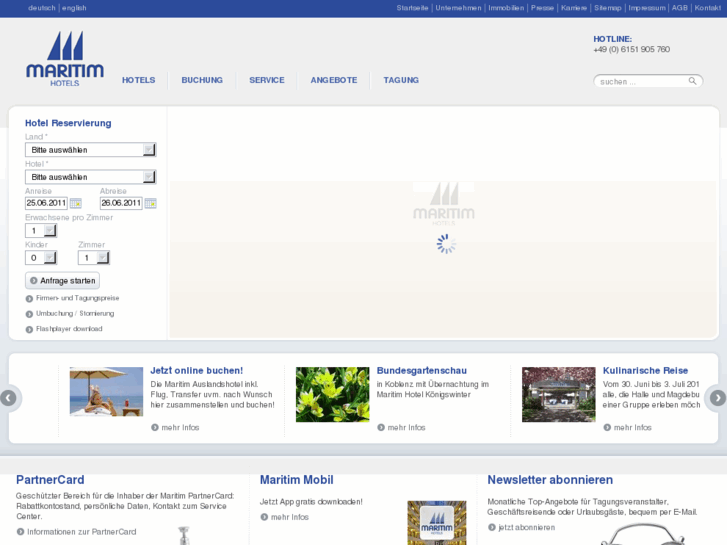Open the Presse page
This screenshot has width=727, height=545.
click(x=542, y=8)
